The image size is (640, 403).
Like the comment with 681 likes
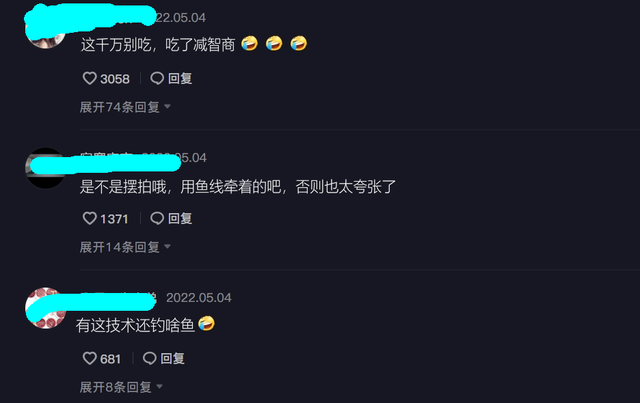(89, 358)
